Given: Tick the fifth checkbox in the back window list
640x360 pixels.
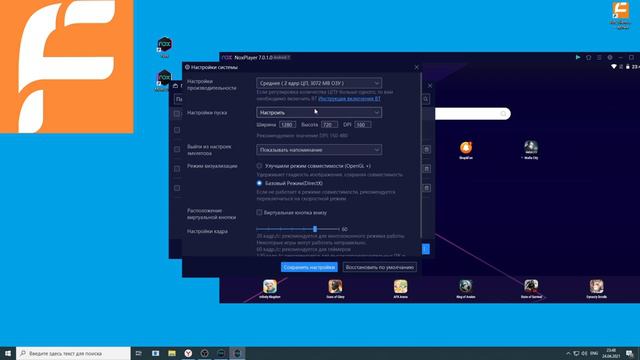Looking at the screenshot, I should pos(177,188).
